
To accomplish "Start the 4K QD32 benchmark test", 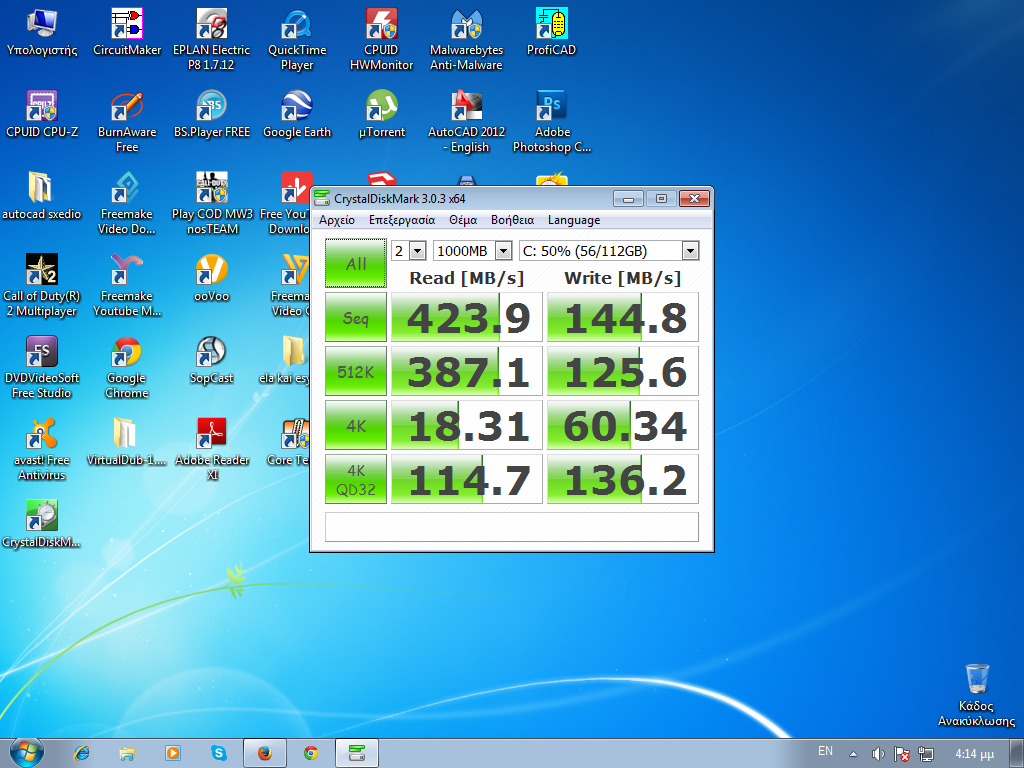I will click(356, 480).
